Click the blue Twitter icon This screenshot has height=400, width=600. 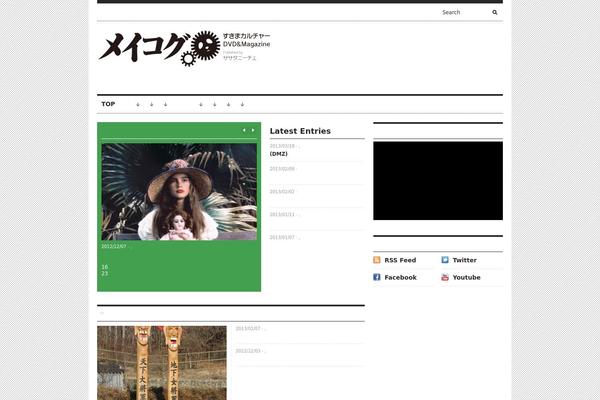coord(445,260)
